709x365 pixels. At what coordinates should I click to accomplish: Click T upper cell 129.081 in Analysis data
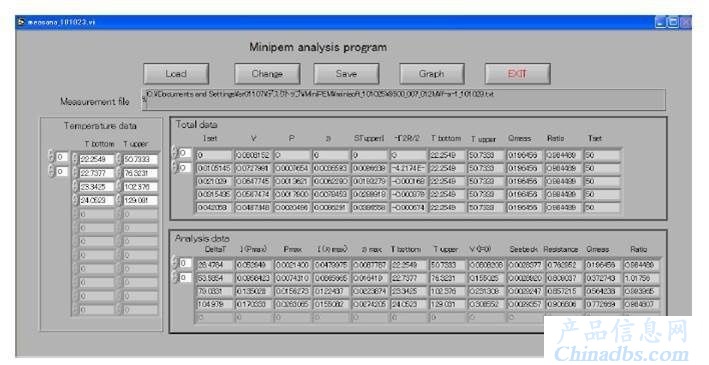click(447, 304)
